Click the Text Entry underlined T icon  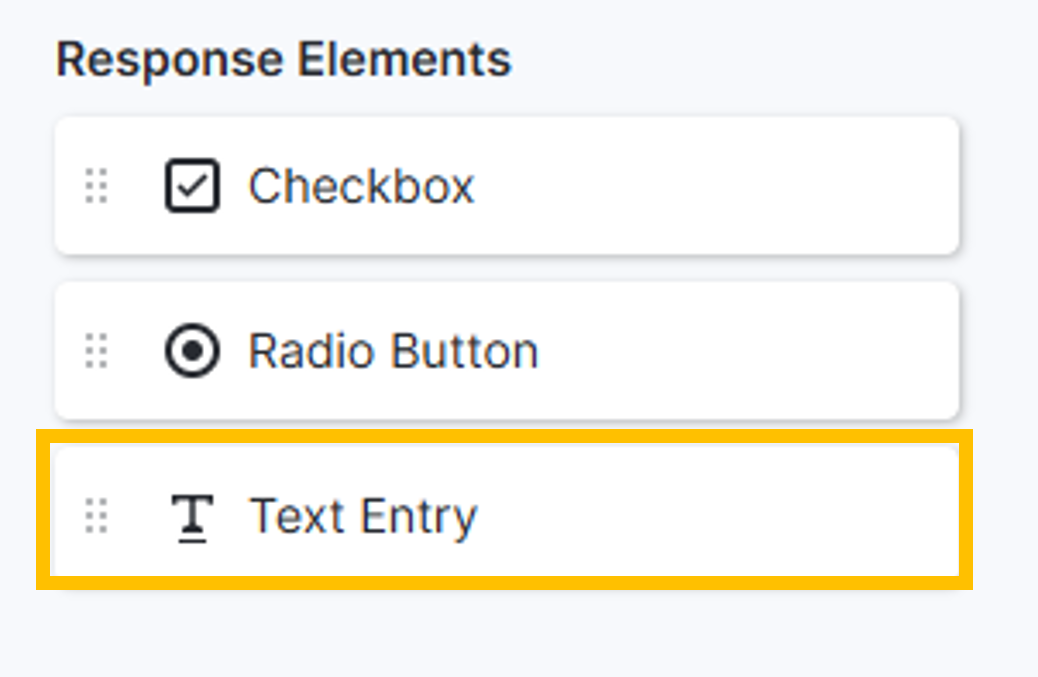191,517
